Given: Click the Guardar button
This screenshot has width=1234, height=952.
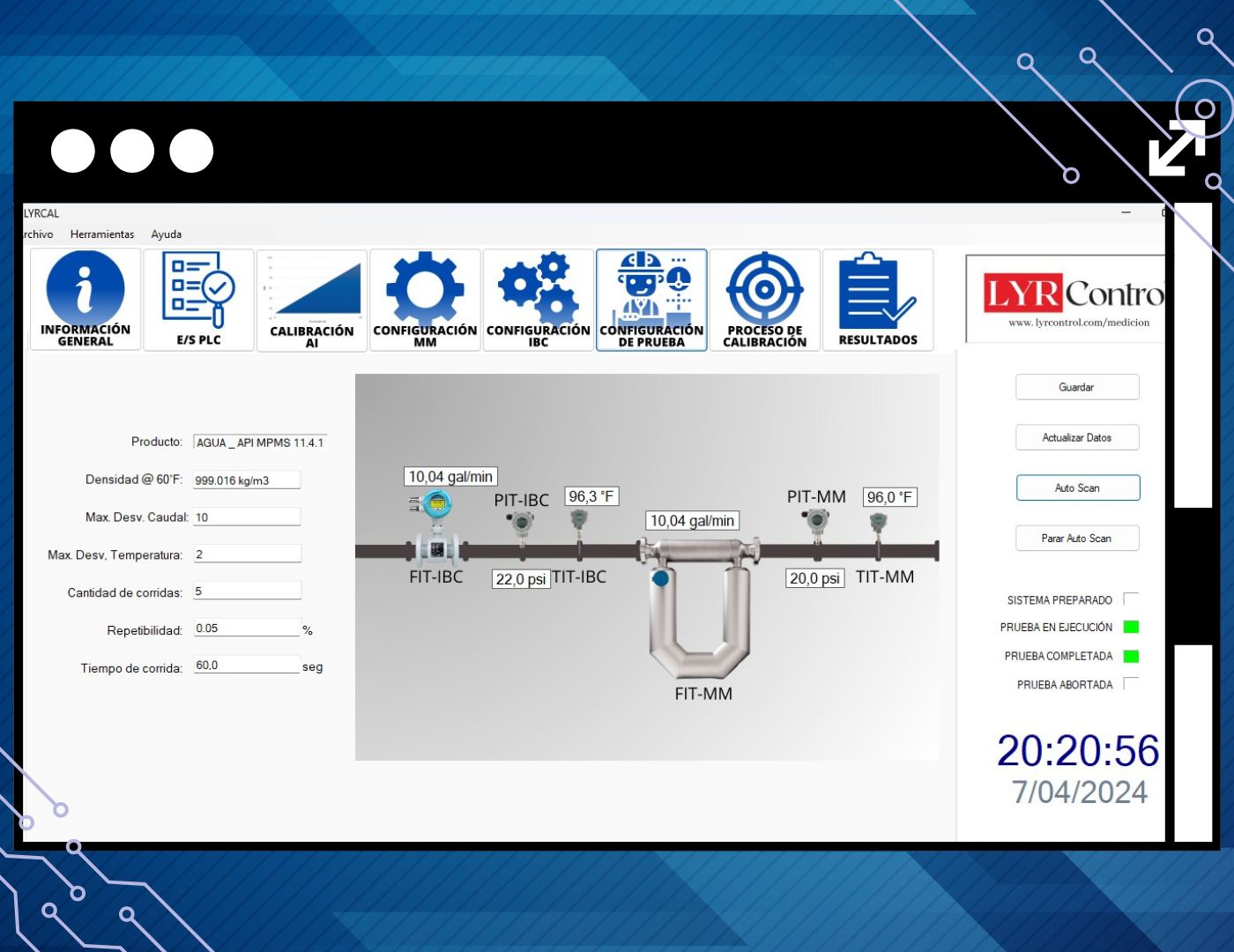Looking at the screenshot, I should (1077, 387).
